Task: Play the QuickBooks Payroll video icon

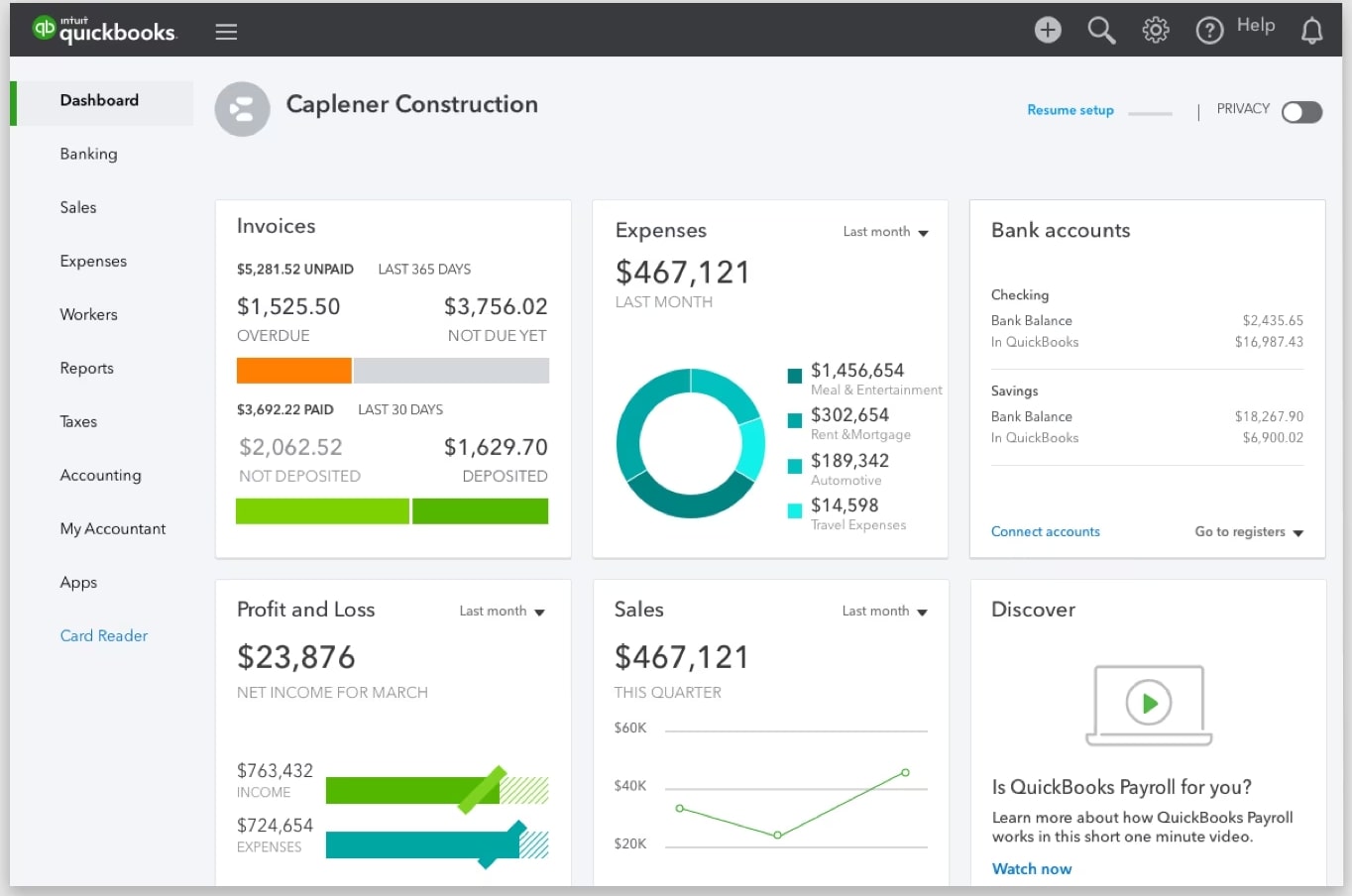Action: [1149, 705]
